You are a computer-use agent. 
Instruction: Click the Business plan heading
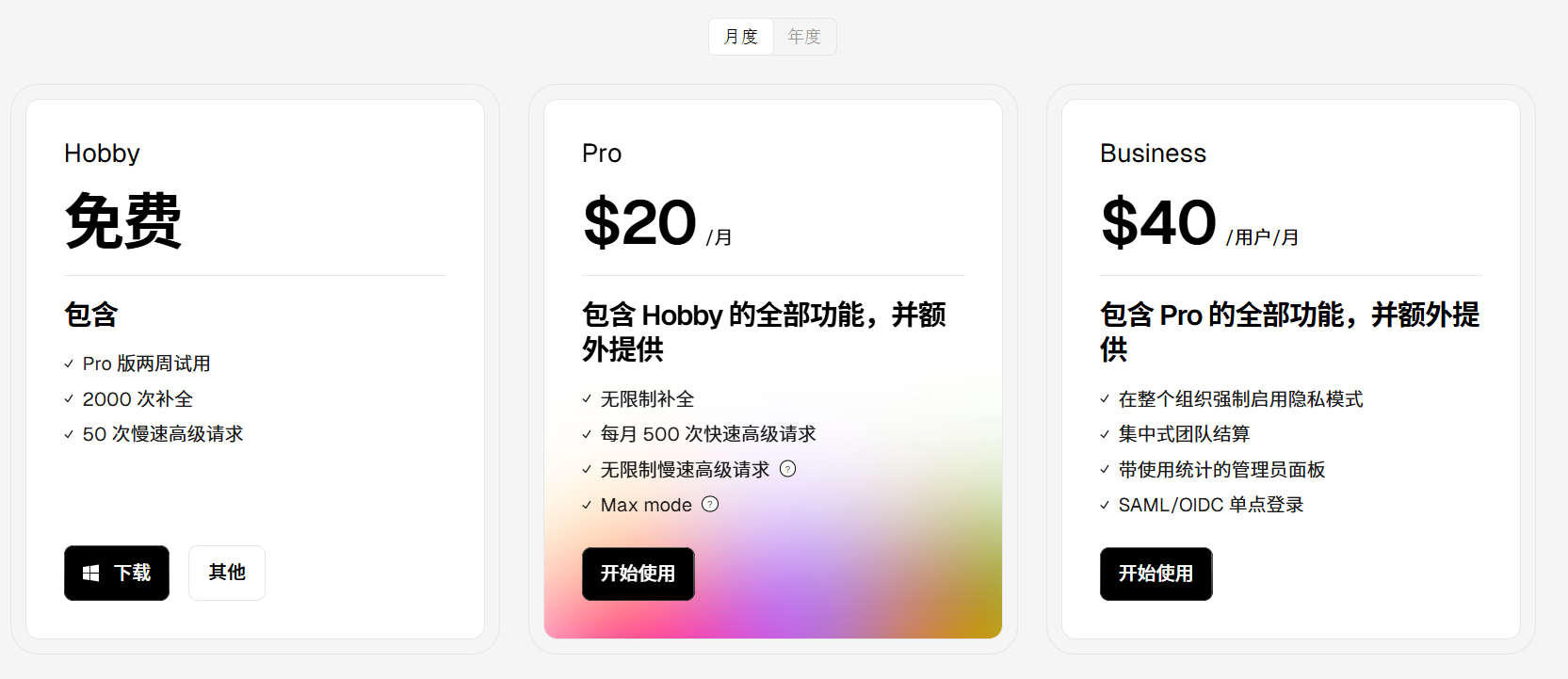(x=1153, y=153)
